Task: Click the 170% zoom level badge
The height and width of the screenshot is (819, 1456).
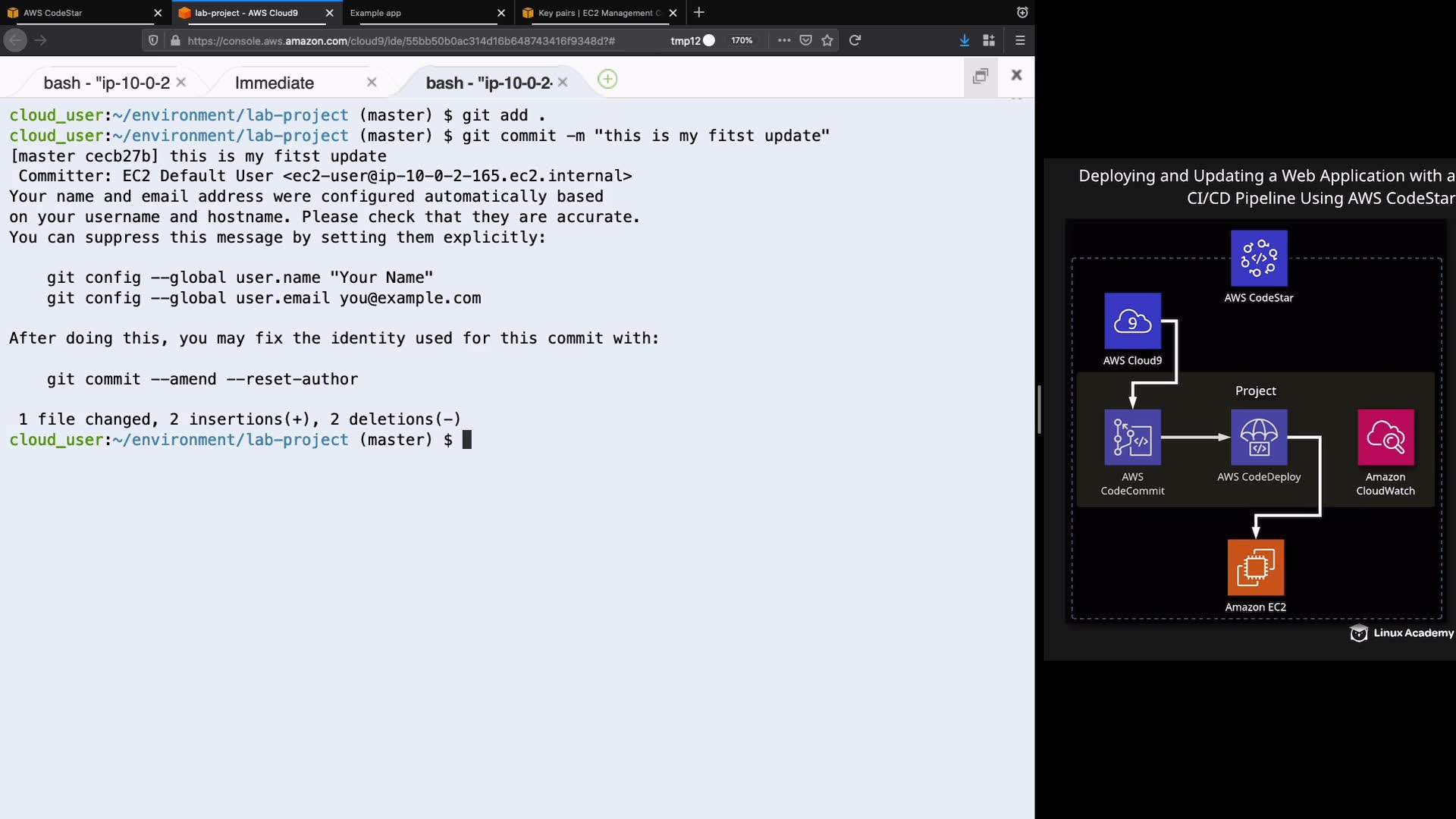Action: point(741,40)
